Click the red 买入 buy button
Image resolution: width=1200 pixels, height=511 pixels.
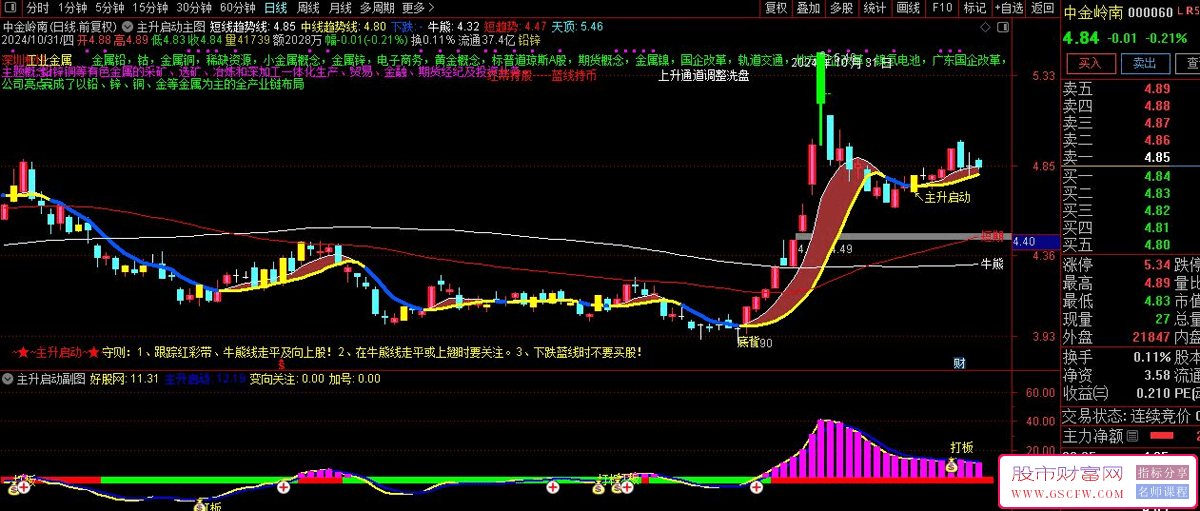pyautogui.click(x=1090, y=63)
